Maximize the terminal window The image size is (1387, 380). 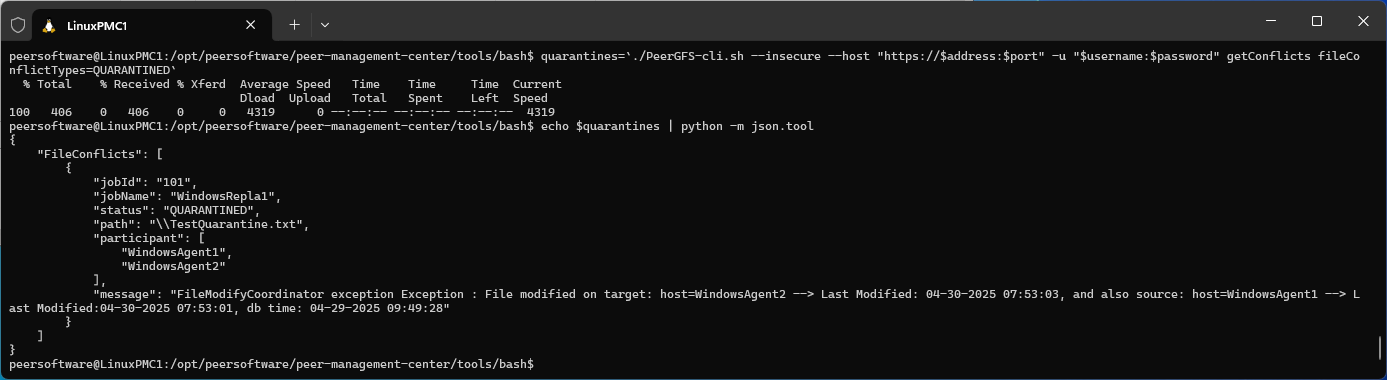(x=1317, y=21)
